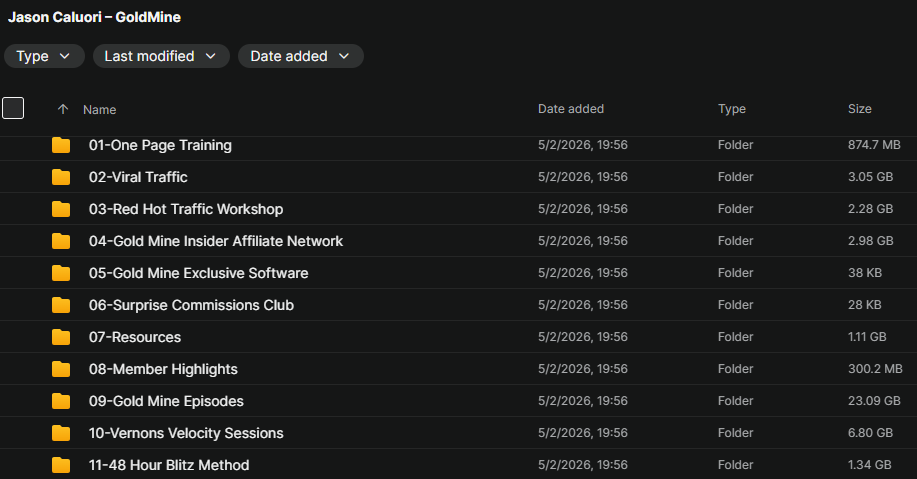Select the 08-Member Highlights row name
Screen dimensions: 917x479
coord(163,369)
